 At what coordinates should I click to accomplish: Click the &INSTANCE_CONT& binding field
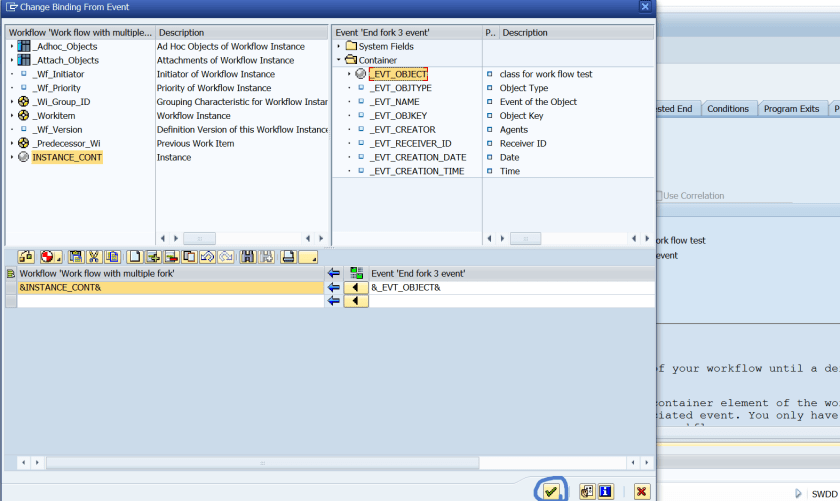pos(170,287)
